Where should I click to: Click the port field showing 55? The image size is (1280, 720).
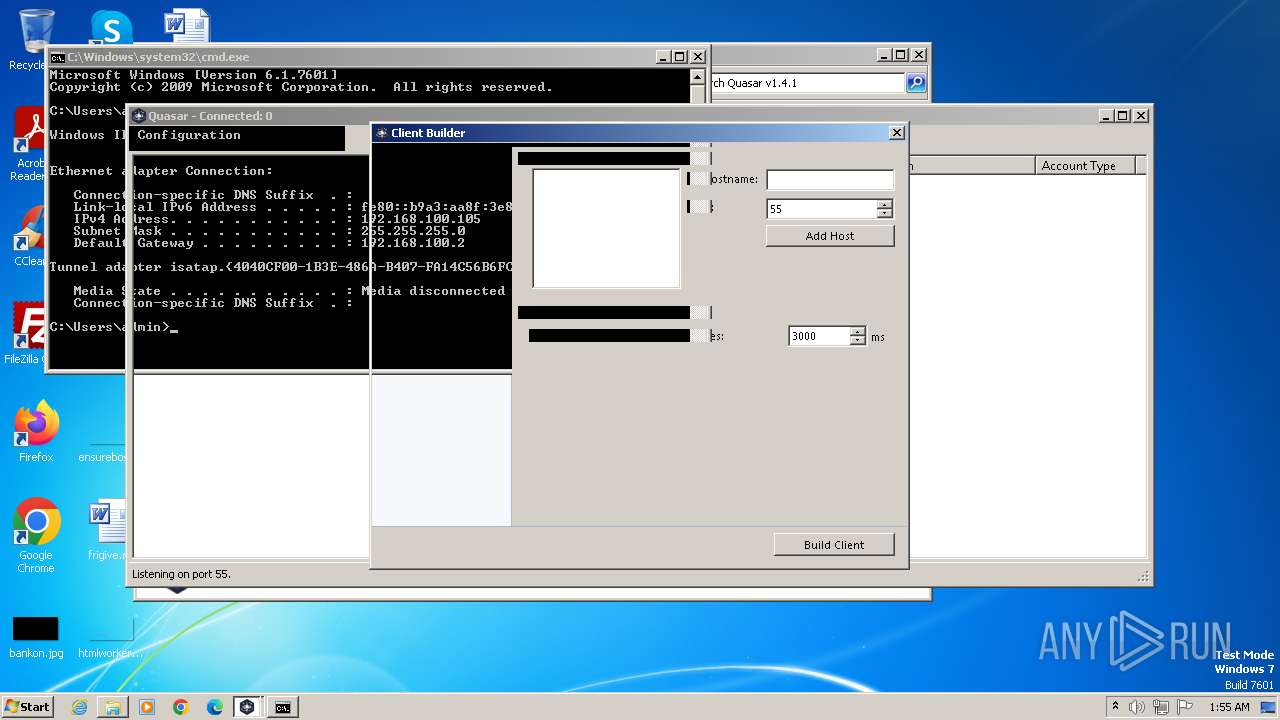pos(822,209)
